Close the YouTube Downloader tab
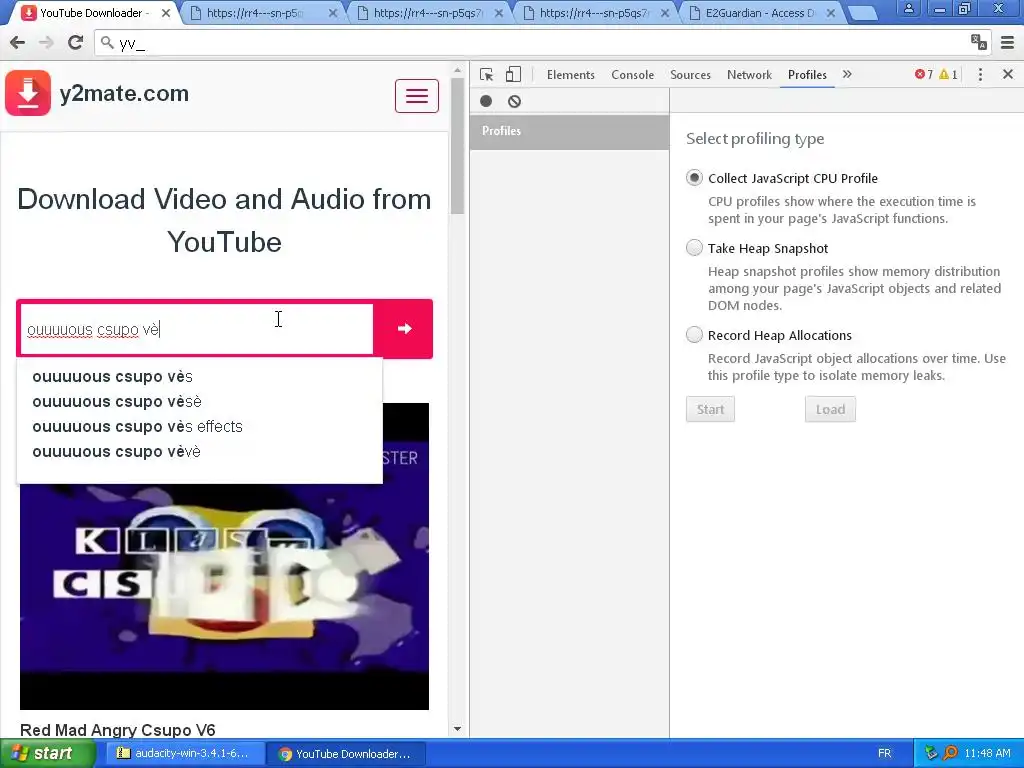Viewport: 1024px width, 768px height. (x=166, y=13)
